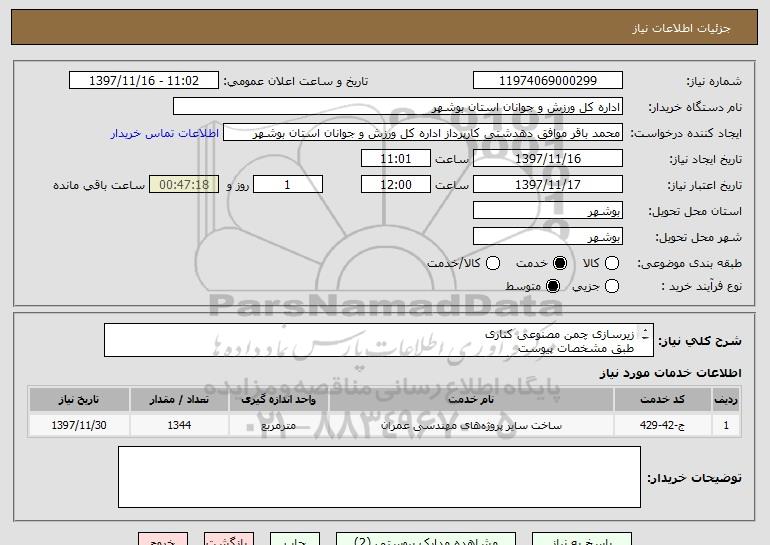Click the نام دستگاه خریدار field
Viewport: 770px width, 545px height.
[x=398, y=107]
